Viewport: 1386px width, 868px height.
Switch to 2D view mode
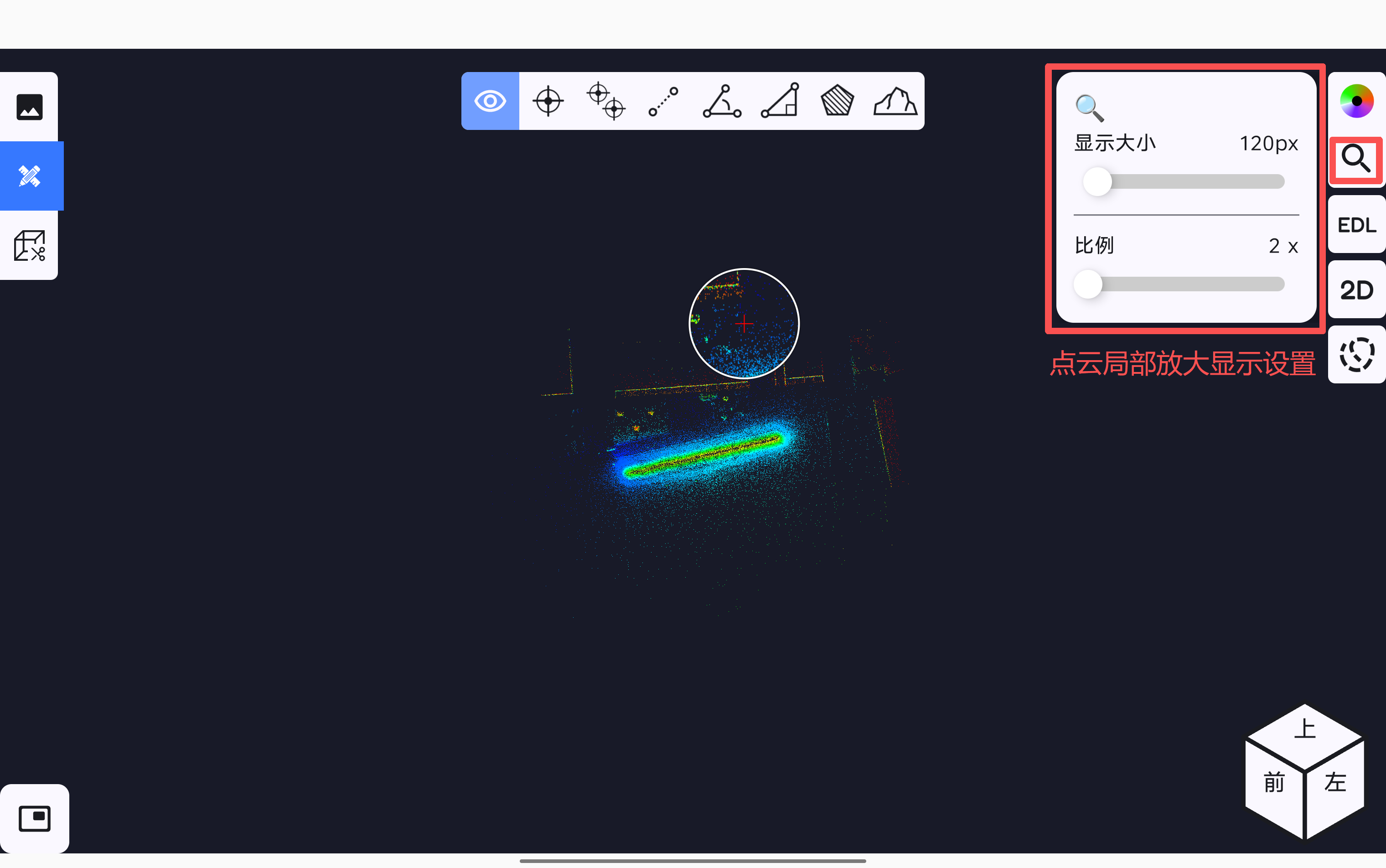coord(1356,290)
